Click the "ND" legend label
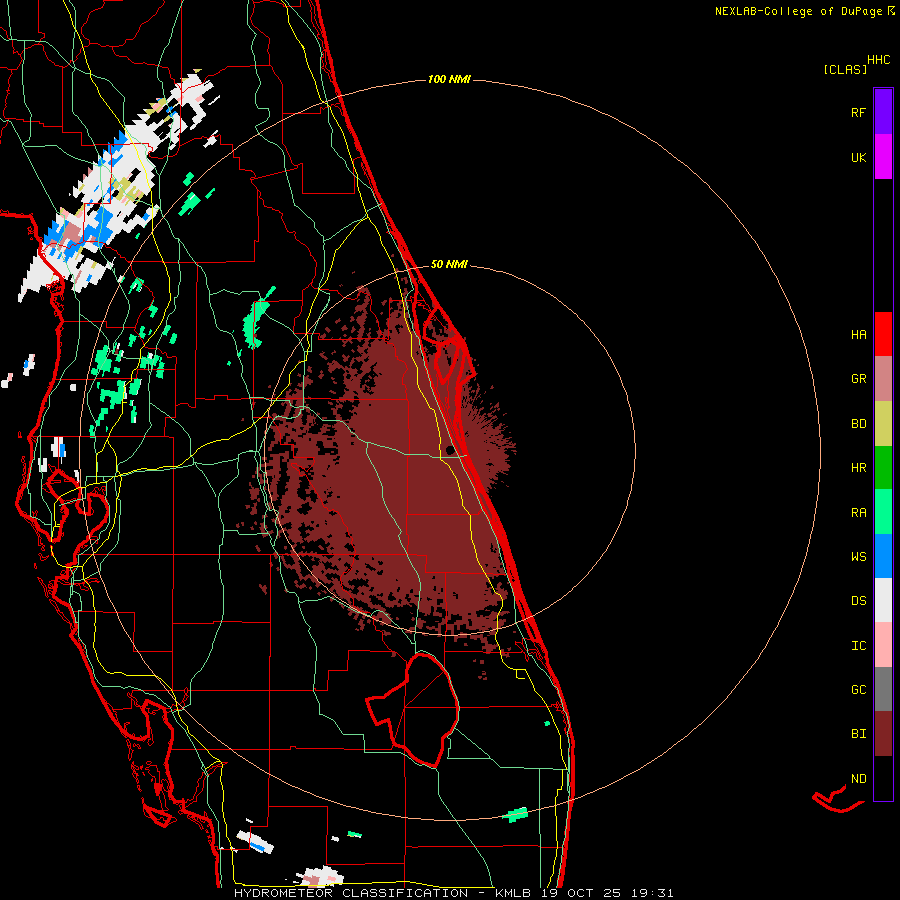 coord(858,778)
